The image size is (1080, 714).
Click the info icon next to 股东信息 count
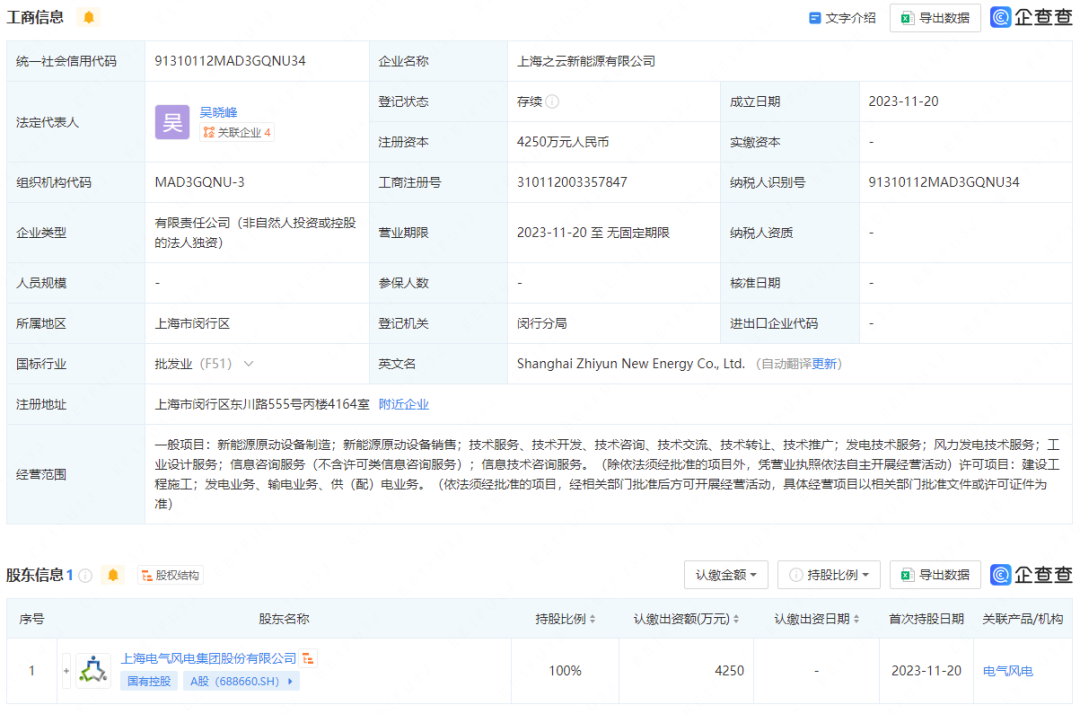coord(86,575)
